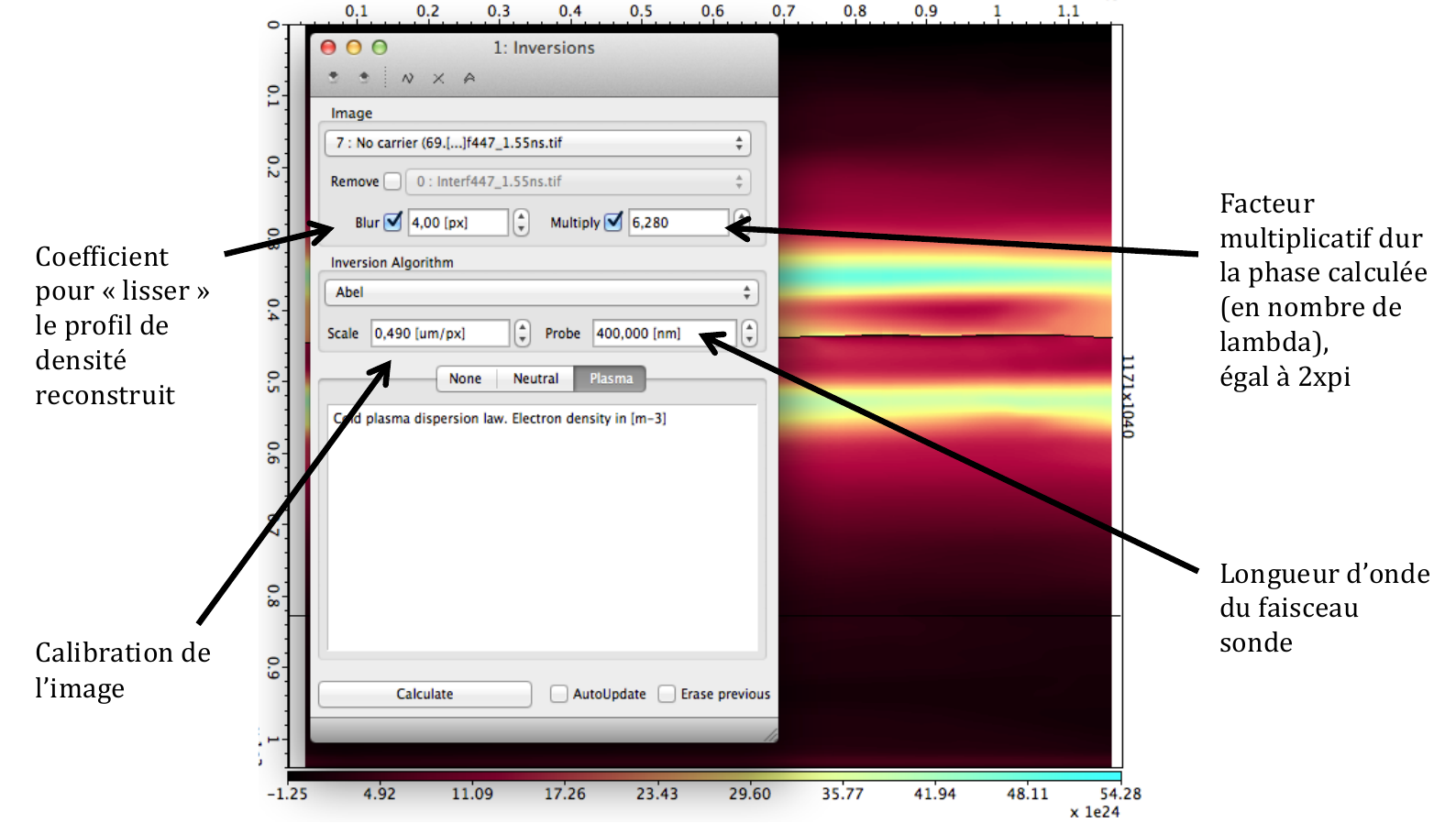Click the x 1e24 scale factor label

pyautogui.click(x=1095, y=812)
